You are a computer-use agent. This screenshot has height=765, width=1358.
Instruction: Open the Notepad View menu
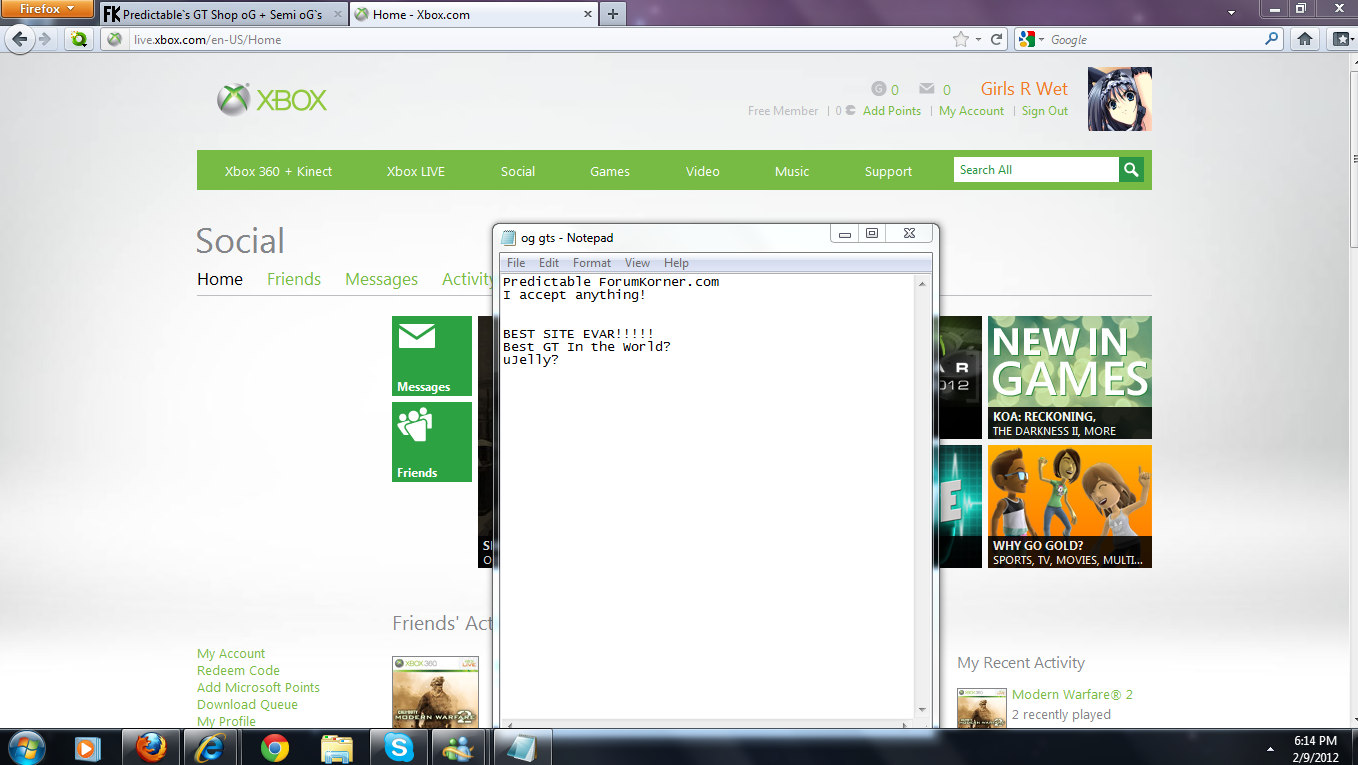(637, 263)
